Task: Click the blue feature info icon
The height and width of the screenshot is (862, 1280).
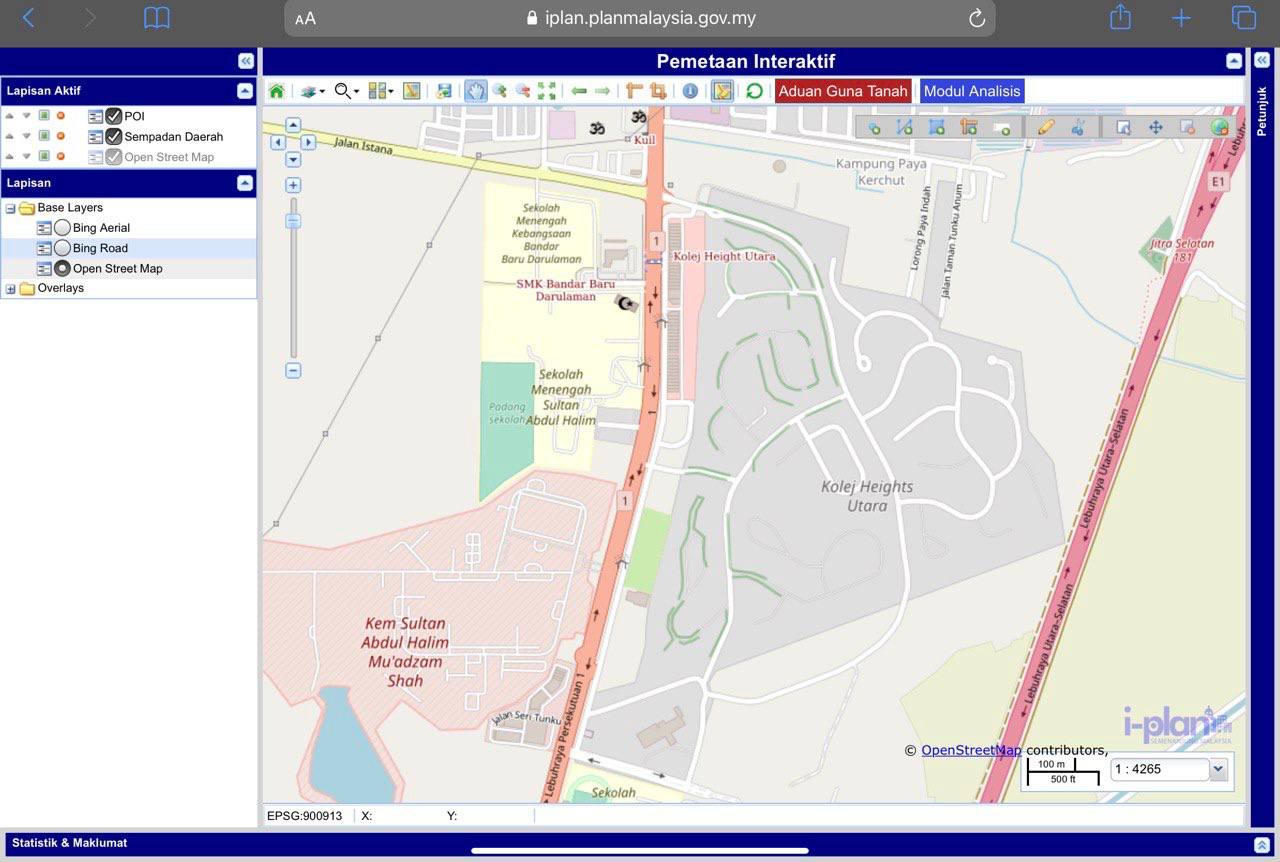Action: coord(690,91)
